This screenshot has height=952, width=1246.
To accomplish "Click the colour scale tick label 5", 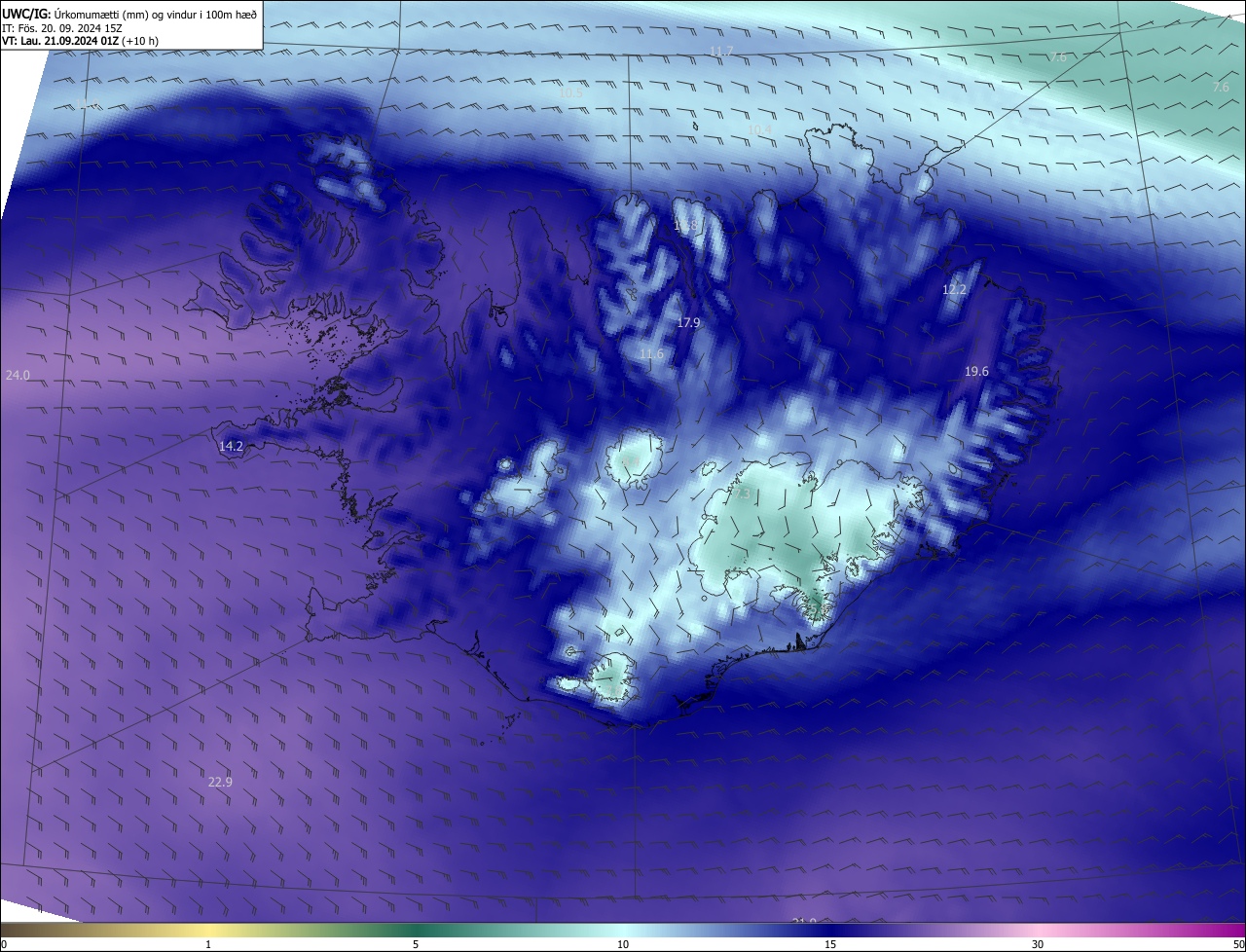I will coord(416,944).
